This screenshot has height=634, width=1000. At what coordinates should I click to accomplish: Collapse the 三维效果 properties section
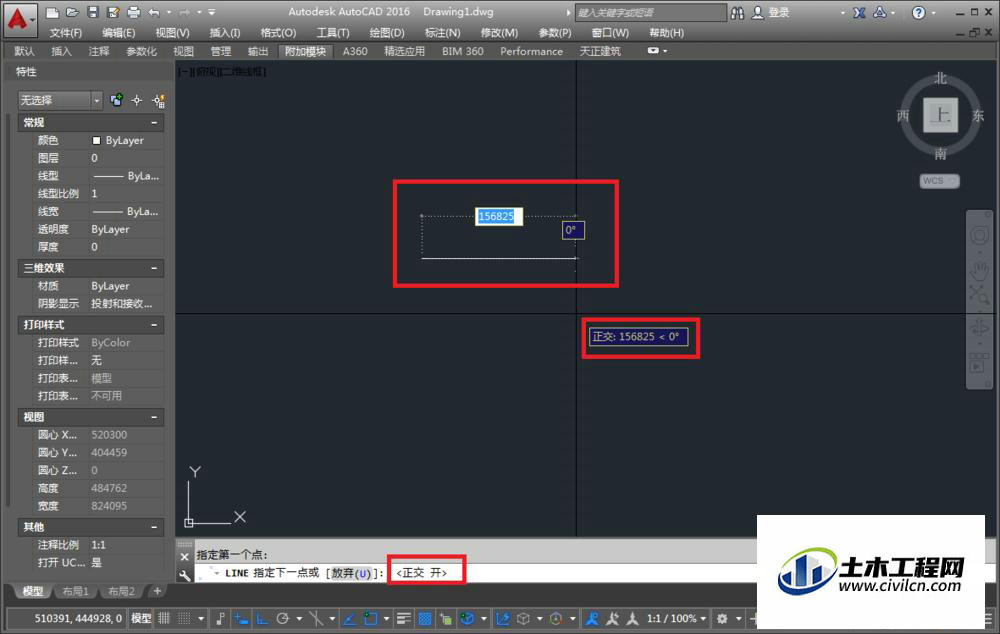pos(154,268)
